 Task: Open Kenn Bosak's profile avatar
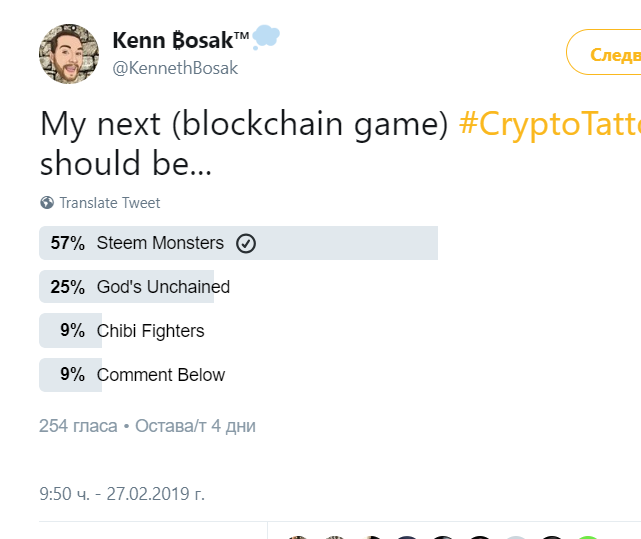tap(68, 54)
